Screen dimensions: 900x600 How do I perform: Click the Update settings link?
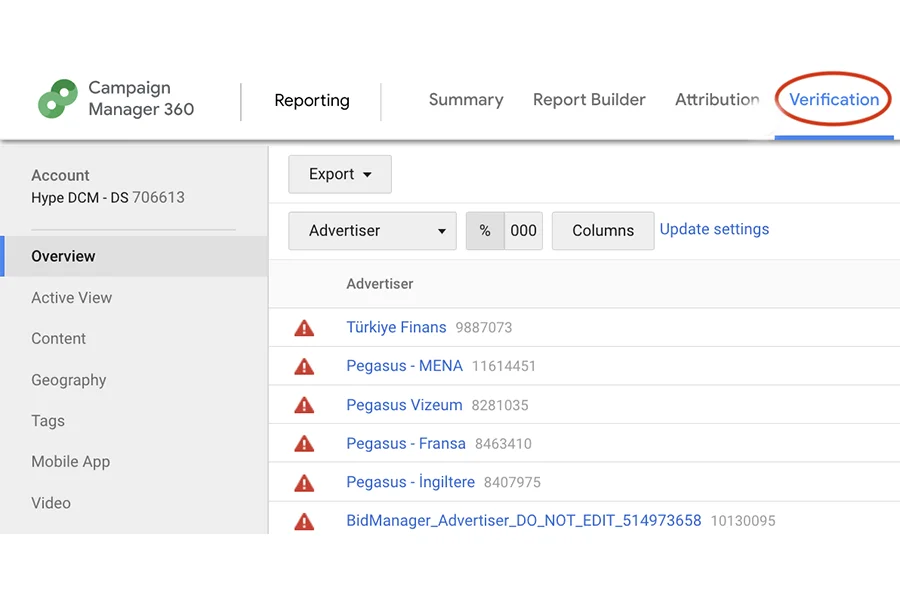[x=714, y=229]
